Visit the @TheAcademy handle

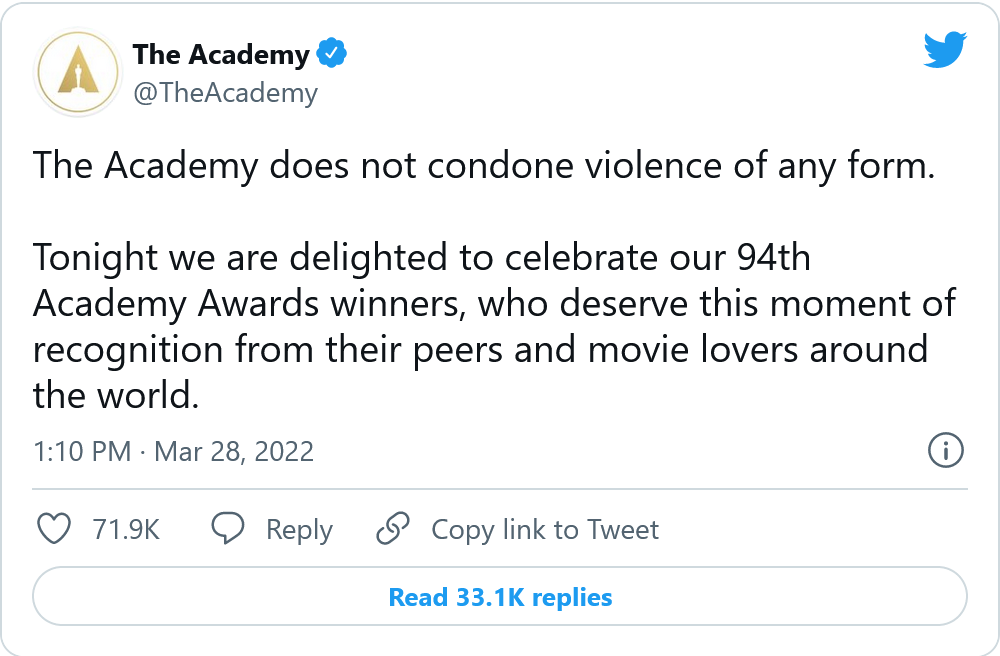225,93
